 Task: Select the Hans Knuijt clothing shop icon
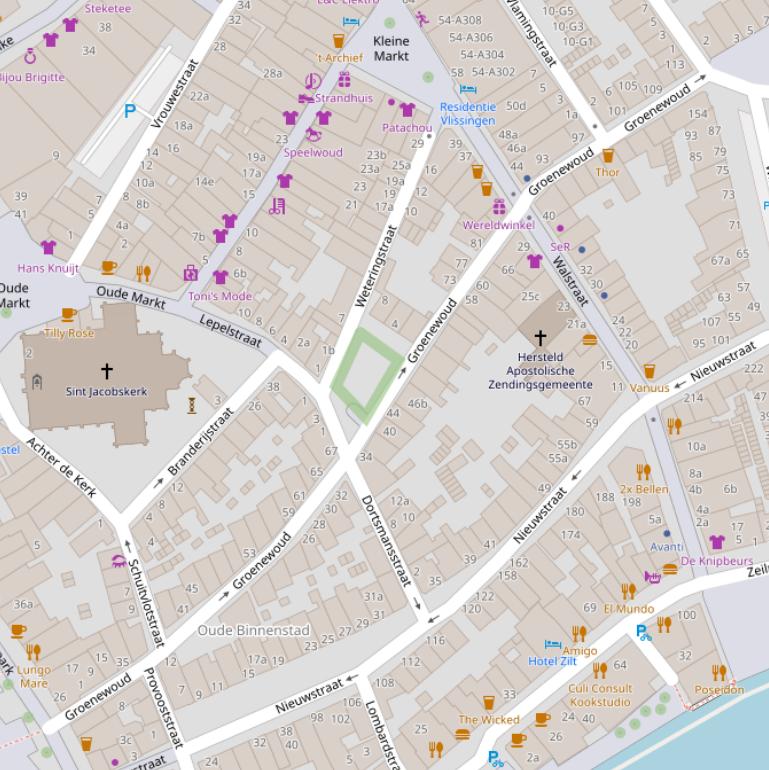[x=48, y=247]
